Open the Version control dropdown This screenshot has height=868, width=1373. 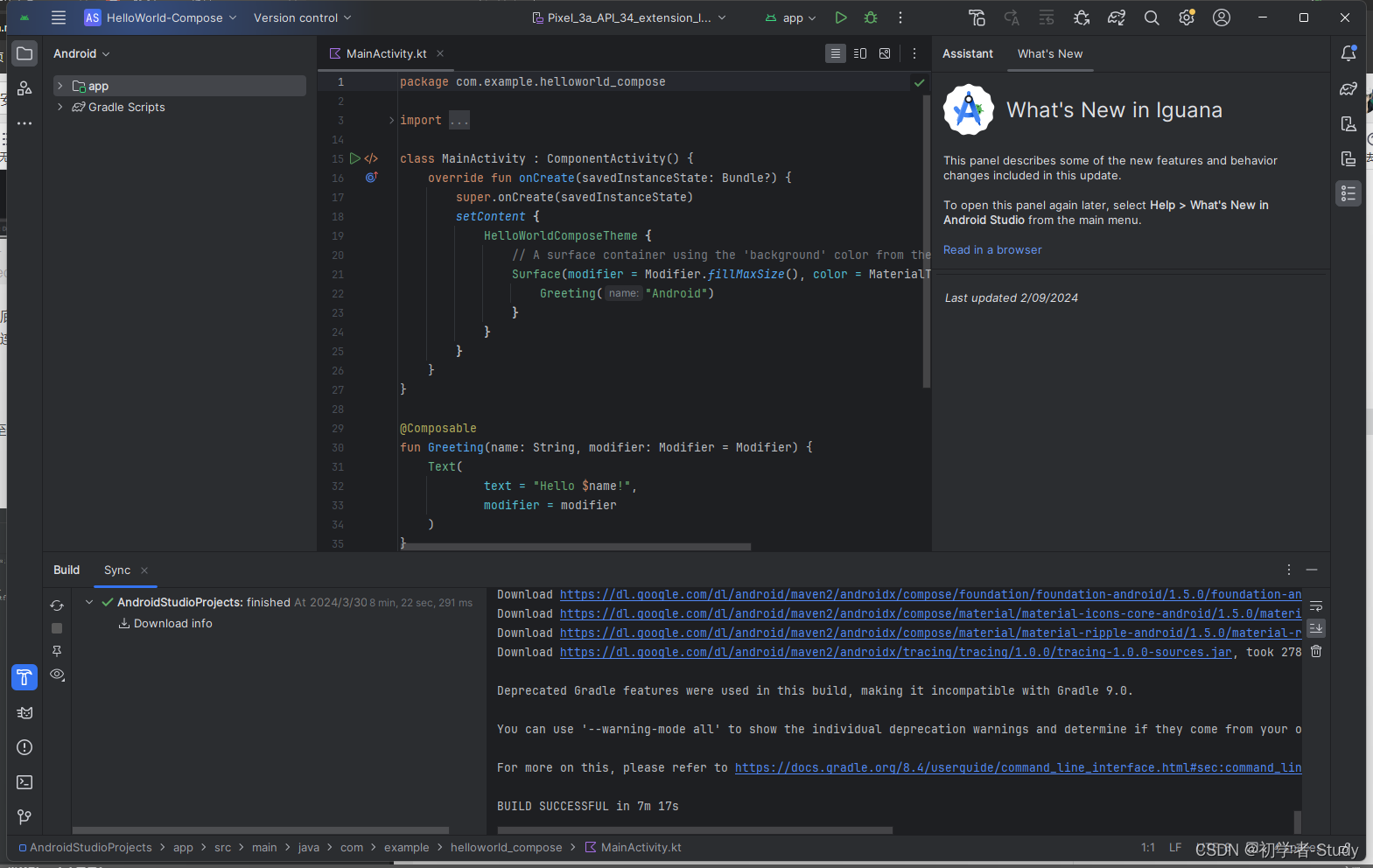point(302,17)
